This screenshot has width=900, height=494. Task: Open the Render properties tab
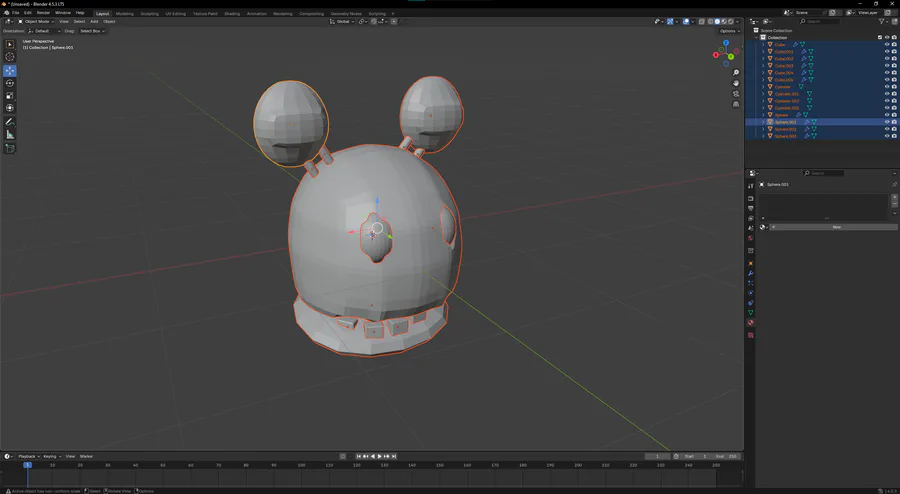tap(751, 199)
